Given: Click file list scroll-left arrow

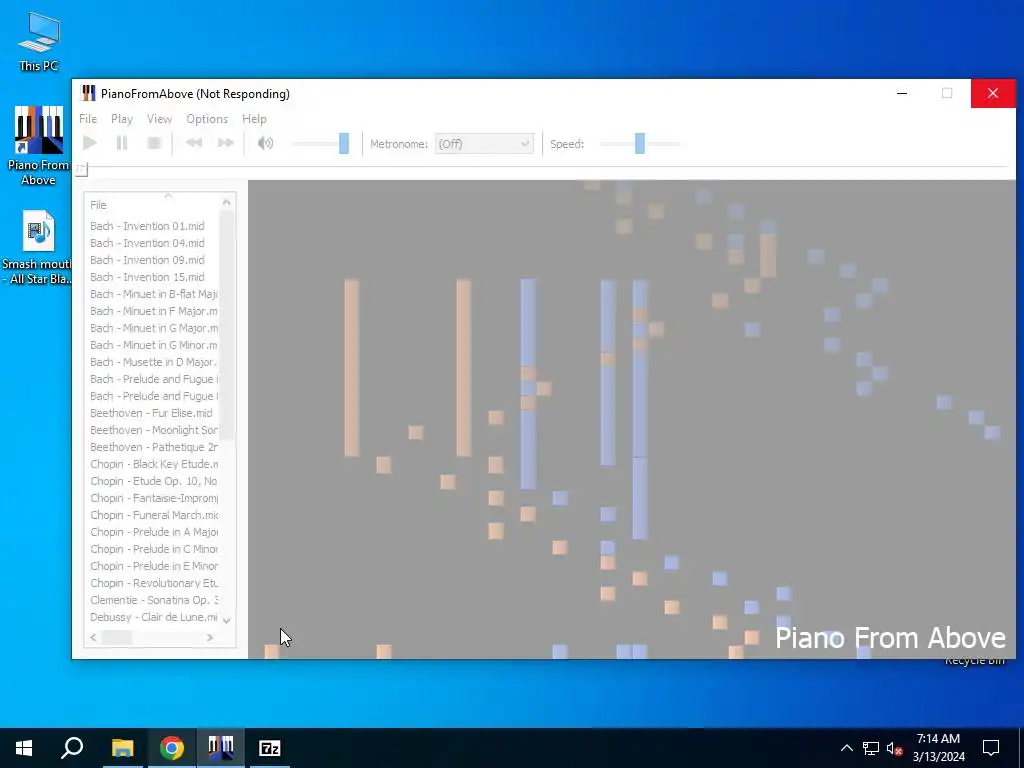Looking at the screenshot, I should click(93, 637).
